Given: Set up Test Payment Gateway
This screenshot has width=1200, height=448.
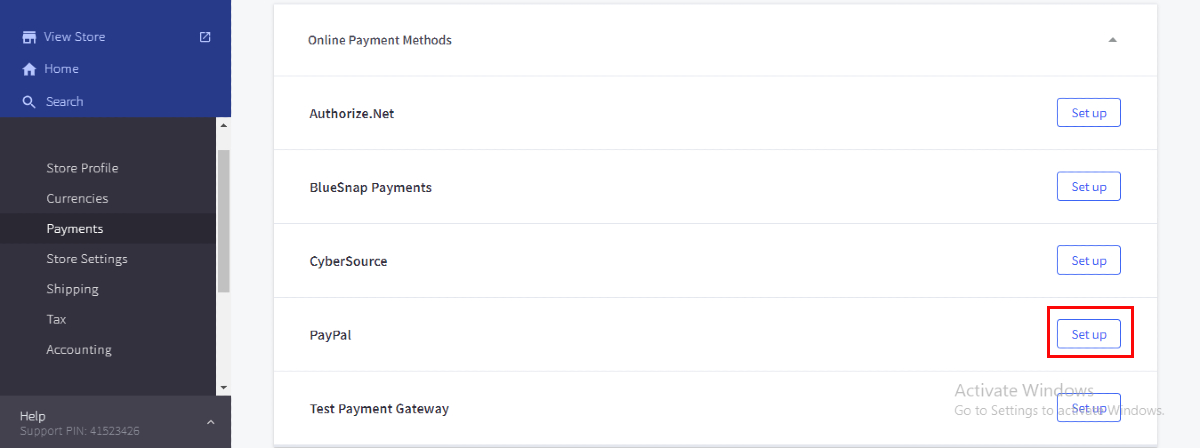Looking at the screenshot, I should point(1088,408).
